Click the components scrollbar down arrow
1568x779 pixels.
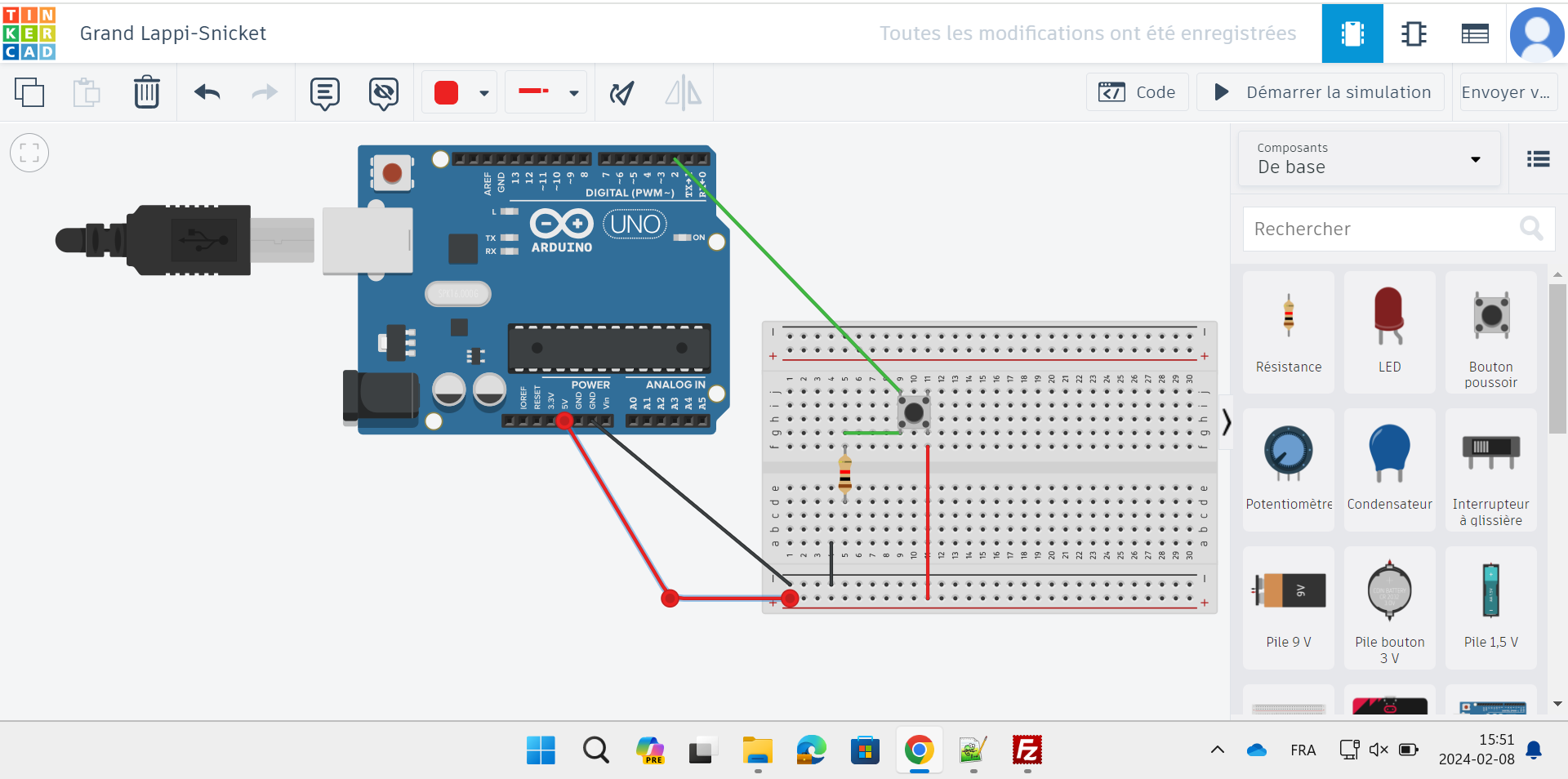1557,704
